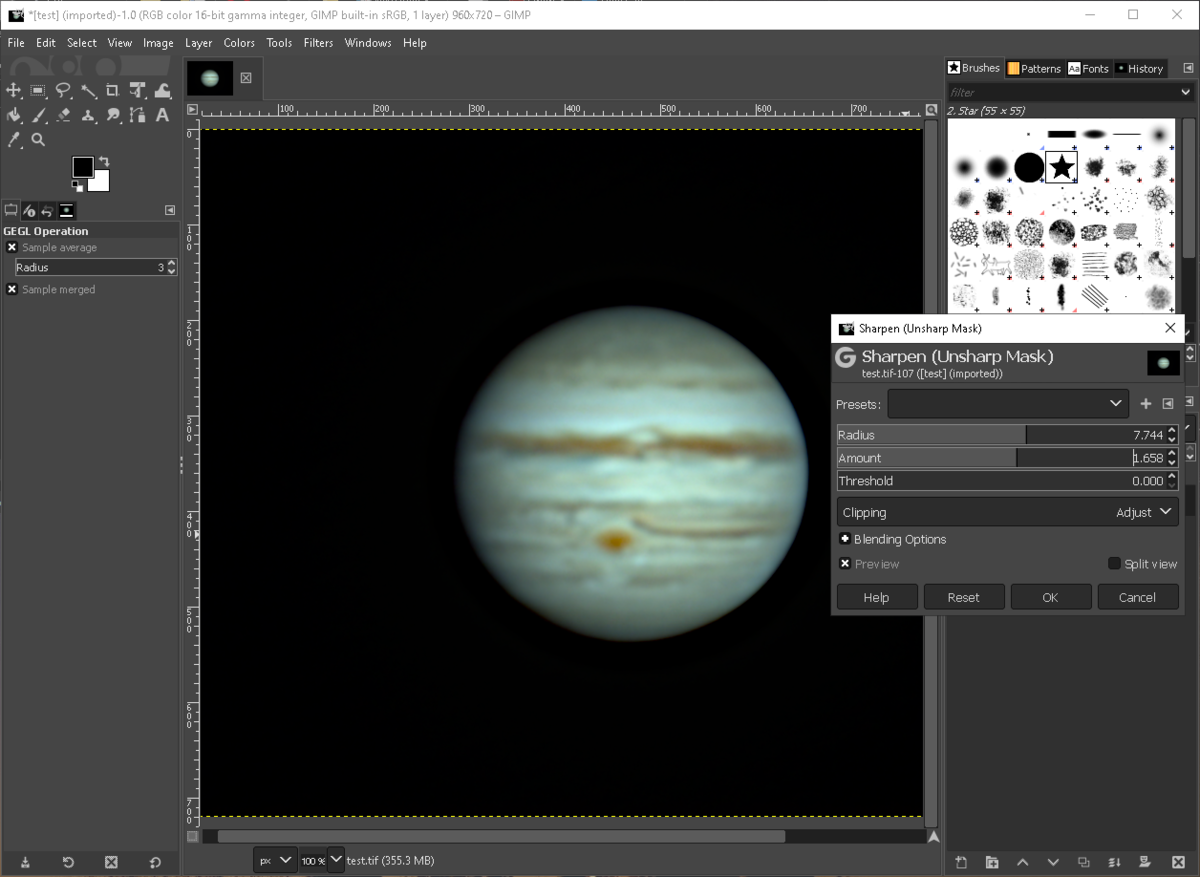Open the Presets dropdown

(x=1008, y=404)
